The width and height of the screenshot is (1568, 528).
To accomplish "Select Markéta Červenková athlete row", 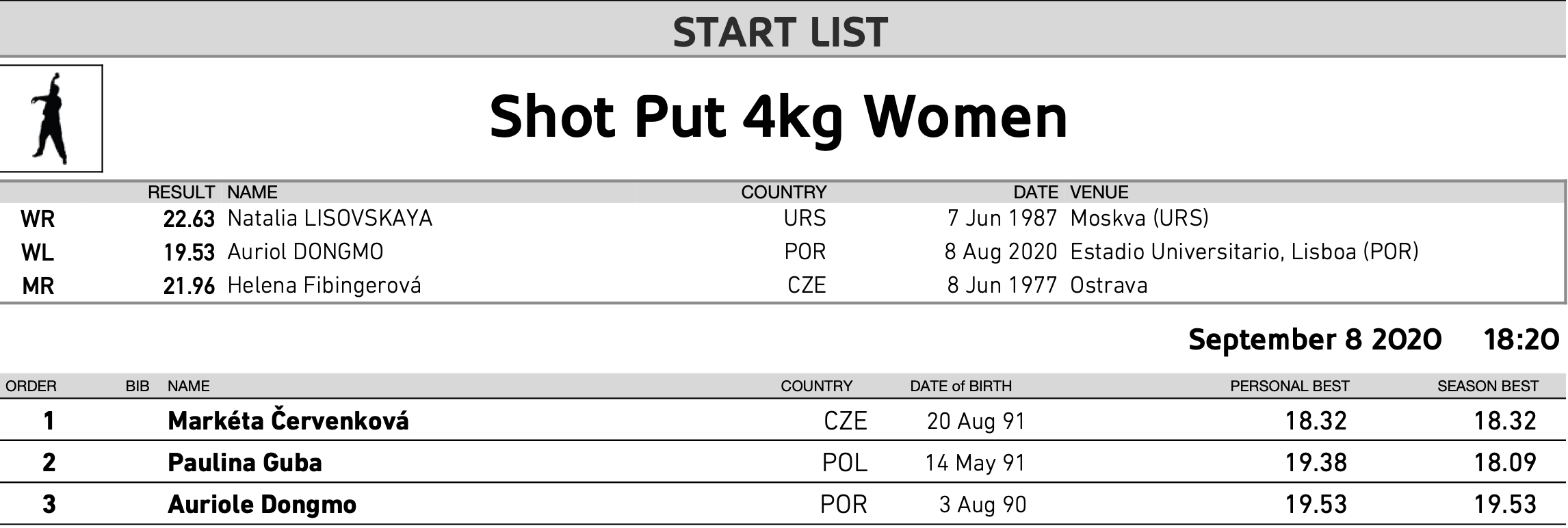I will 784,420.
